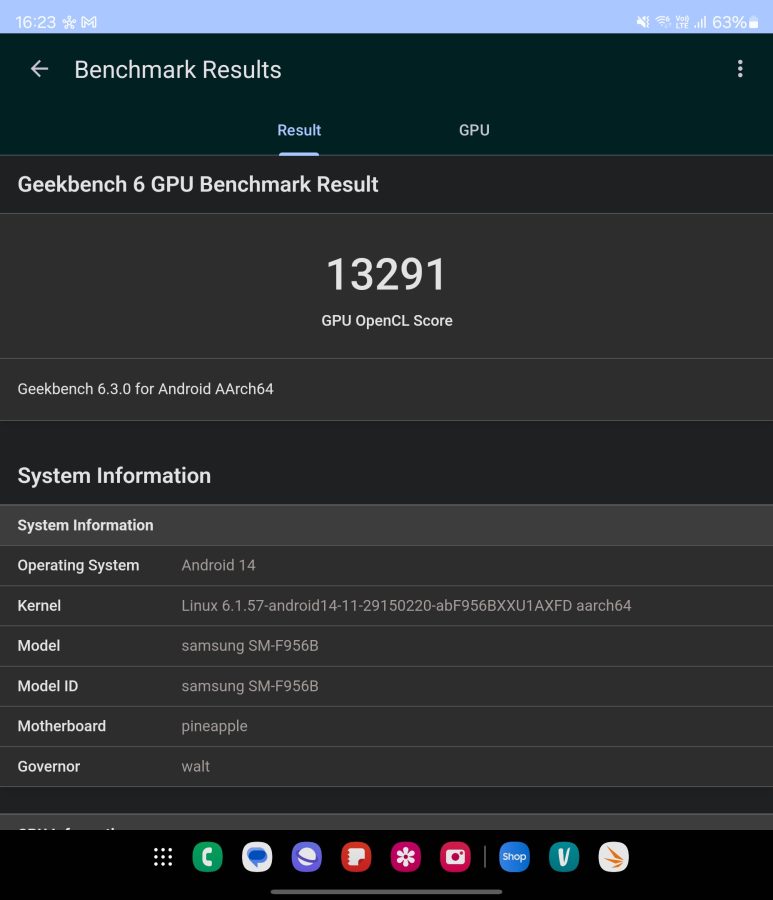
Task: Select the Kernel row label
Action: click(x=39, y=606)
